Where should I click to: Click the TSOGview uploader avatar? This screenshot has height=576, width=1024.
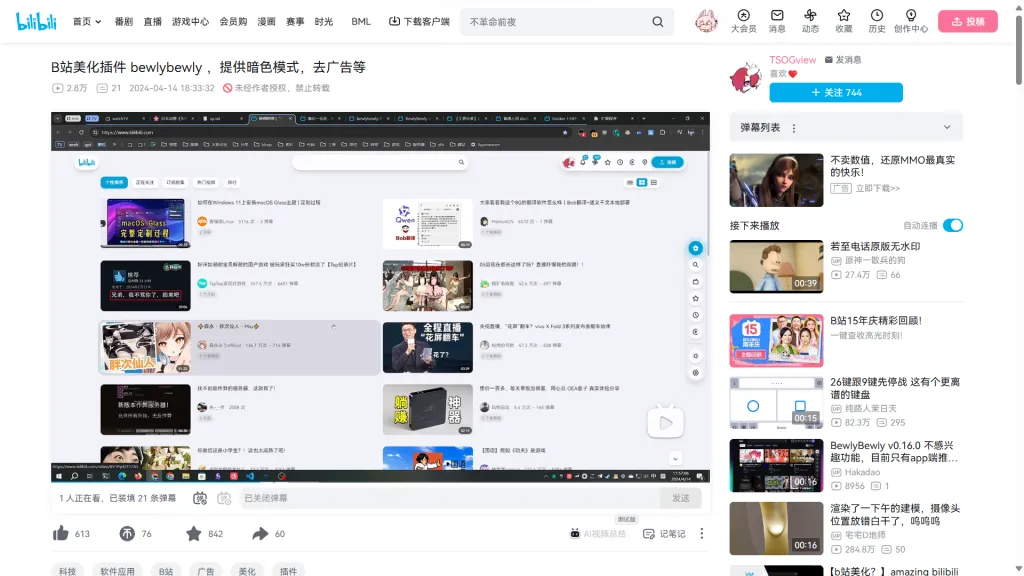[746, 78]
